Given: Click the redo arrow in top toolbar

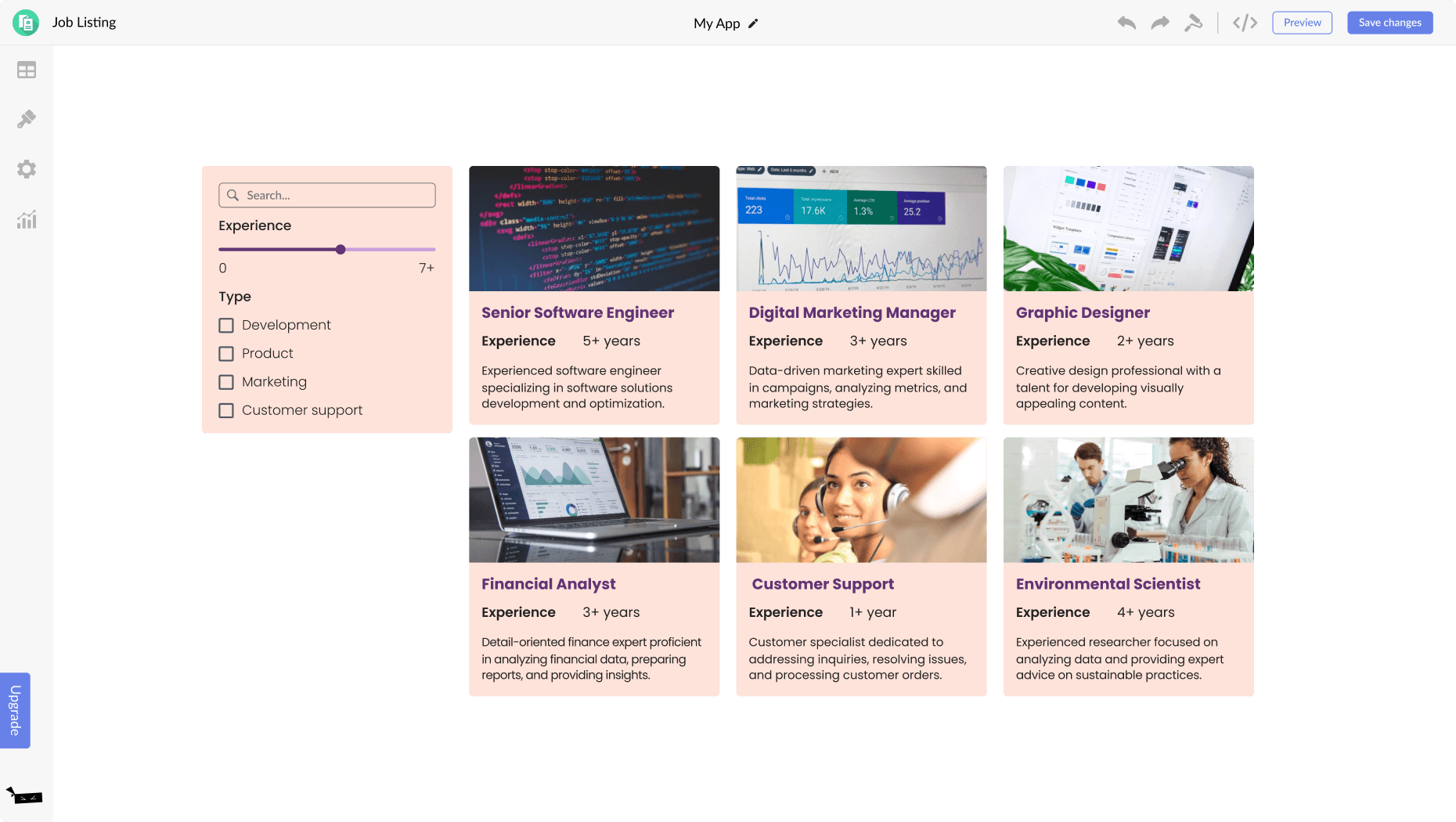Looking at the screenshot, I should tap(1159, 23).
